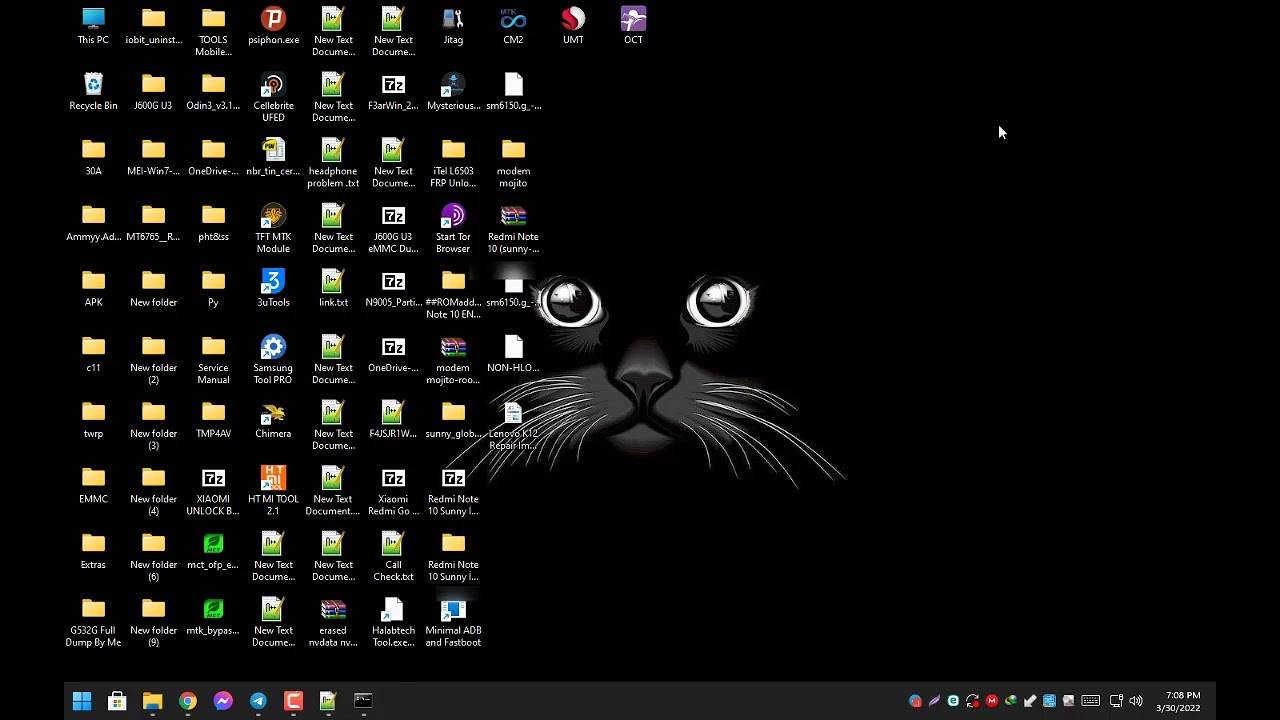Open the MEI-Win7-... folder
The width and height of the screenshot is (1280, 720).
(153, 157)
